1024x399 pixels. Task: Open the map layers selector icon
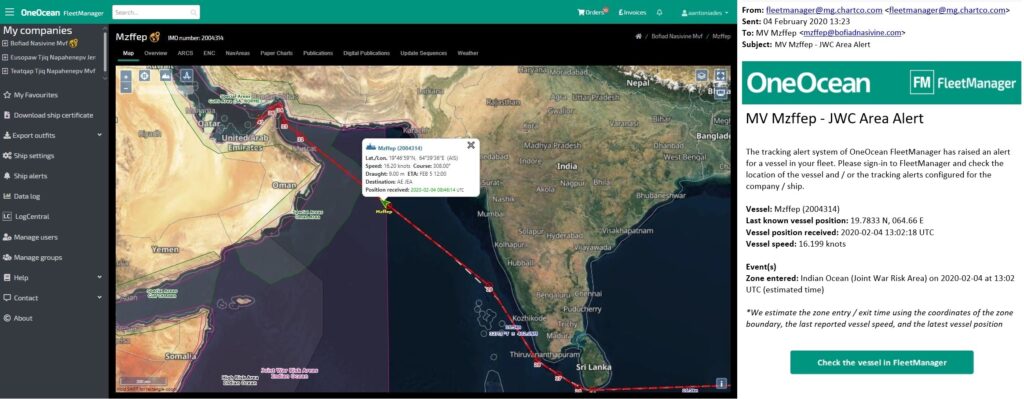click(701, 76)
